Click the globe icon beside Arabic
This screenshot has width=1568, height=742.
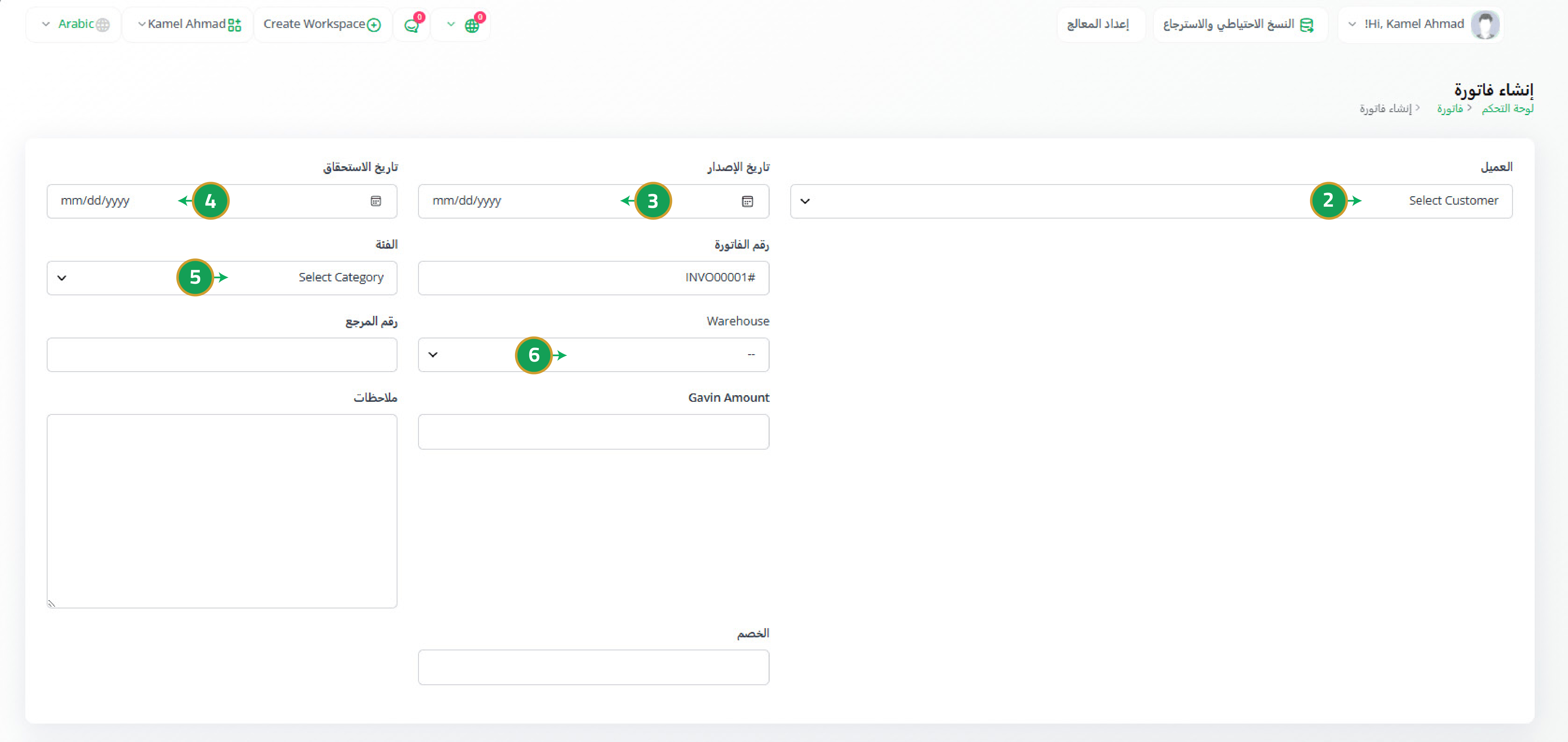[x=103, y=25]
